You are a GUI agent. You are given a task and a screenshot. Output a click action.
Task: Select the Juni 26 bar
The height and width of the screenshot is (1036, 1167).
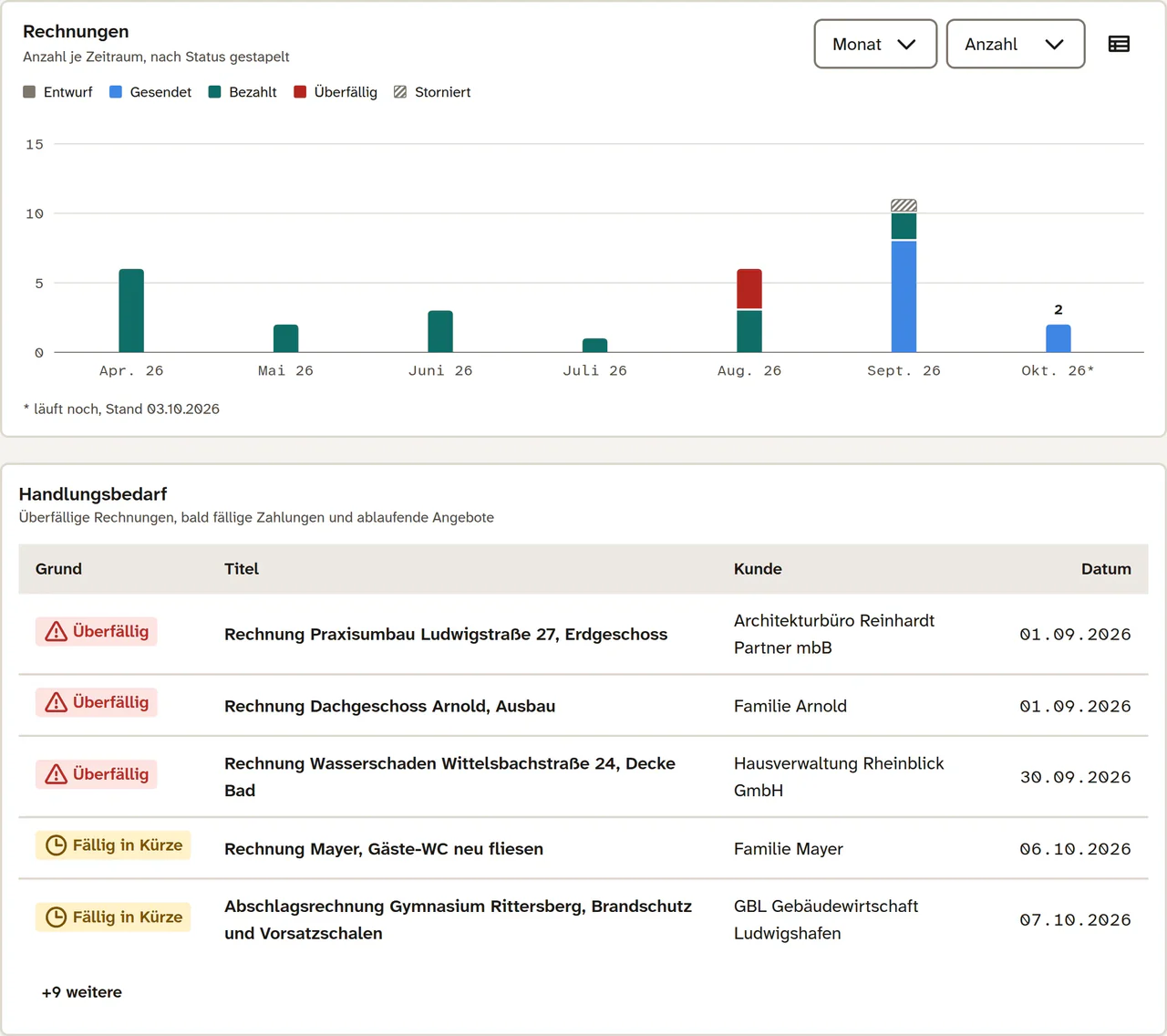440,331
